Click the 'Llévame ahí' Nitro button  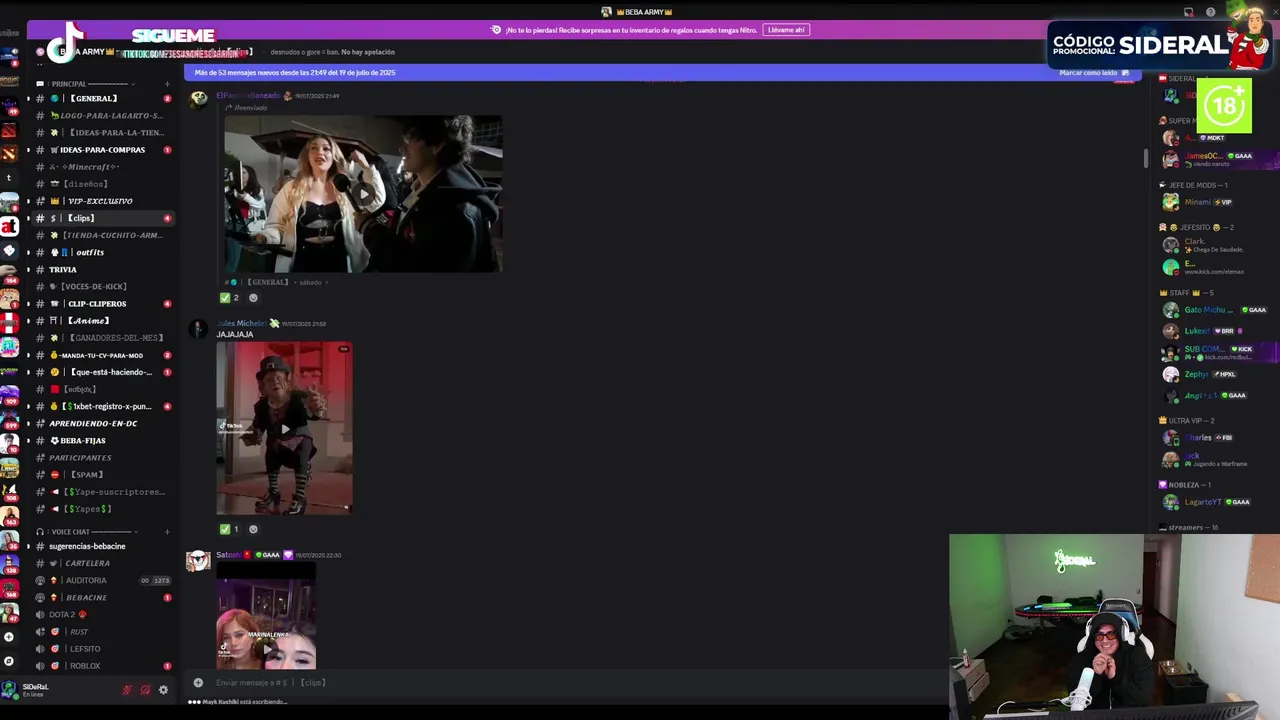tap(786, 30)
